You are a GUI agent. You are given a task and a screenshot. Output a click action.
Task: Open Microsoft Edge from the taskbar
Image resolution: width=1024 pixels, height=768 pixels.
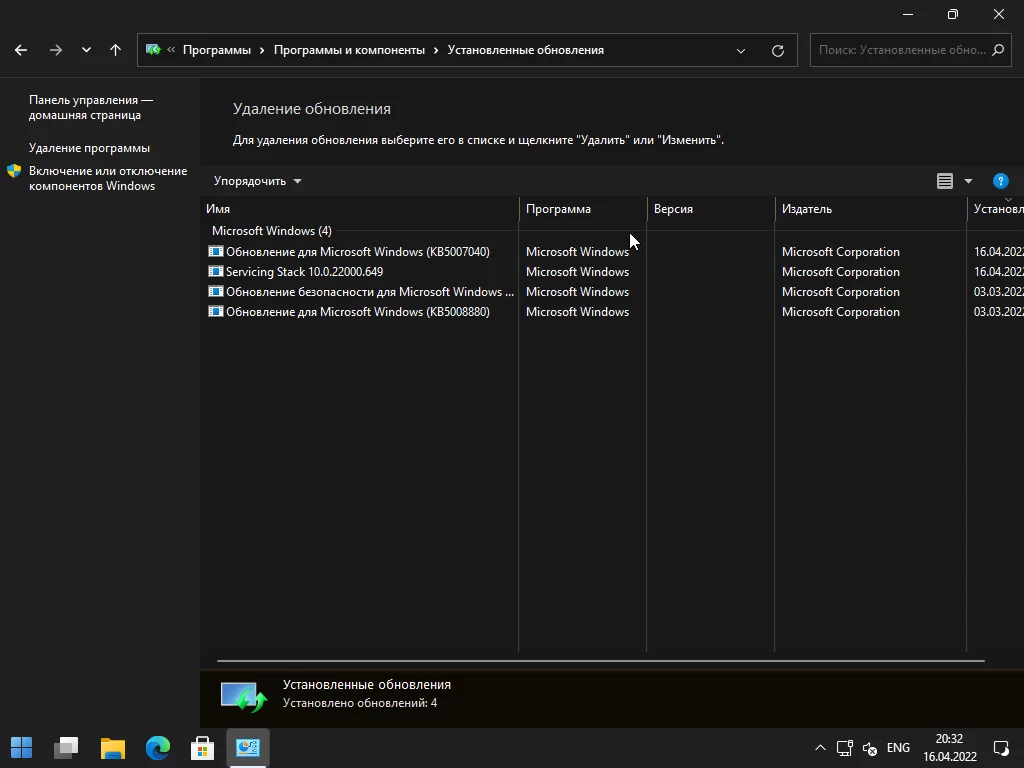pyautogui.click(x=158, y=747)
